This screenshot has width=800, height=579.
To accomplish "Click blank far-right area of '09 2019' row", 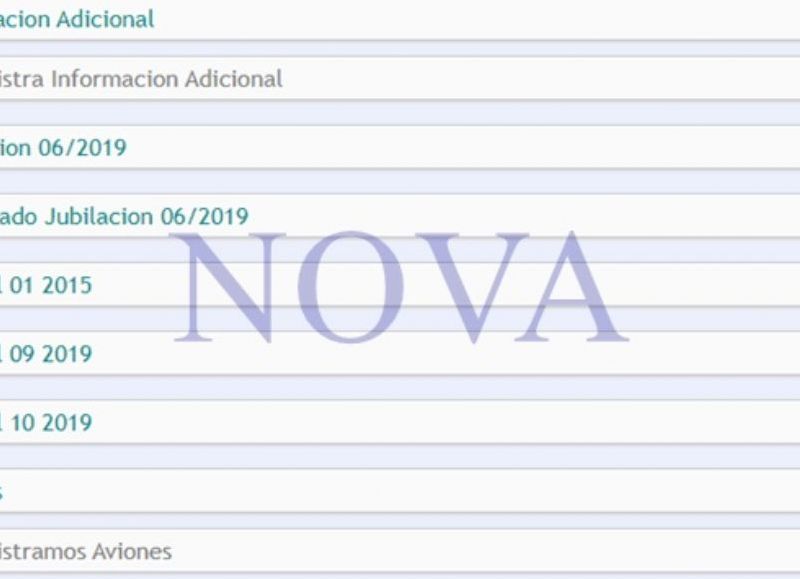I will point(720,354).
